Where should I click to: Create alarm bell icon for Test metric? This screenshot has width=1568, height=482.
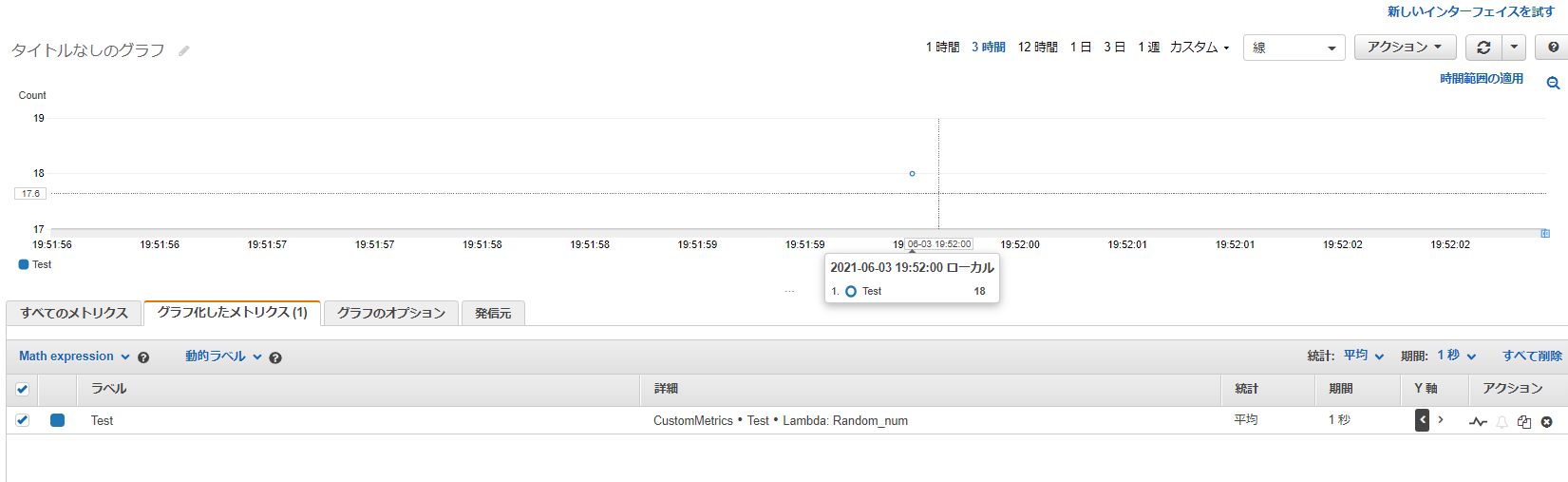1502,422
